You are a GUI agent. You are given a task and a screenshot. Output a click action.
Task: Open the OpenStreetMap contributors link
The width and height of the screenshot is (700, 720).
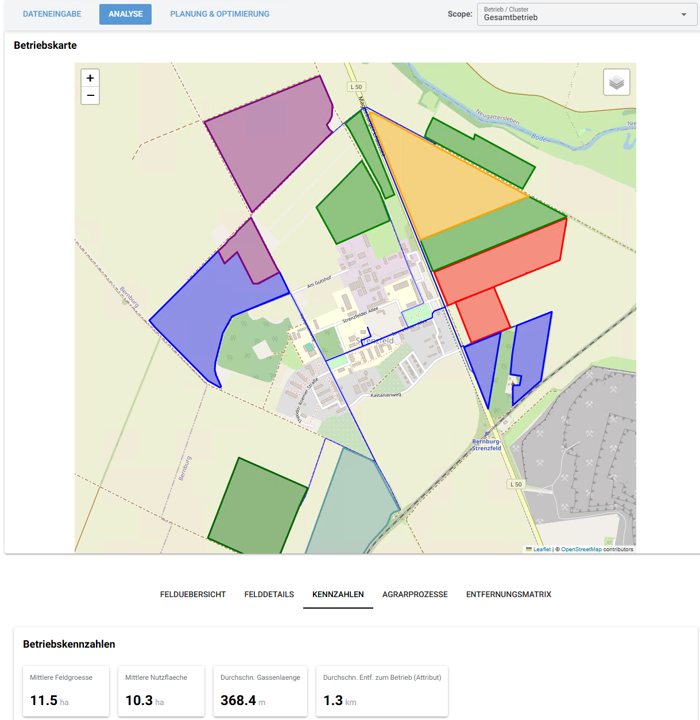(x=580, y=549)
